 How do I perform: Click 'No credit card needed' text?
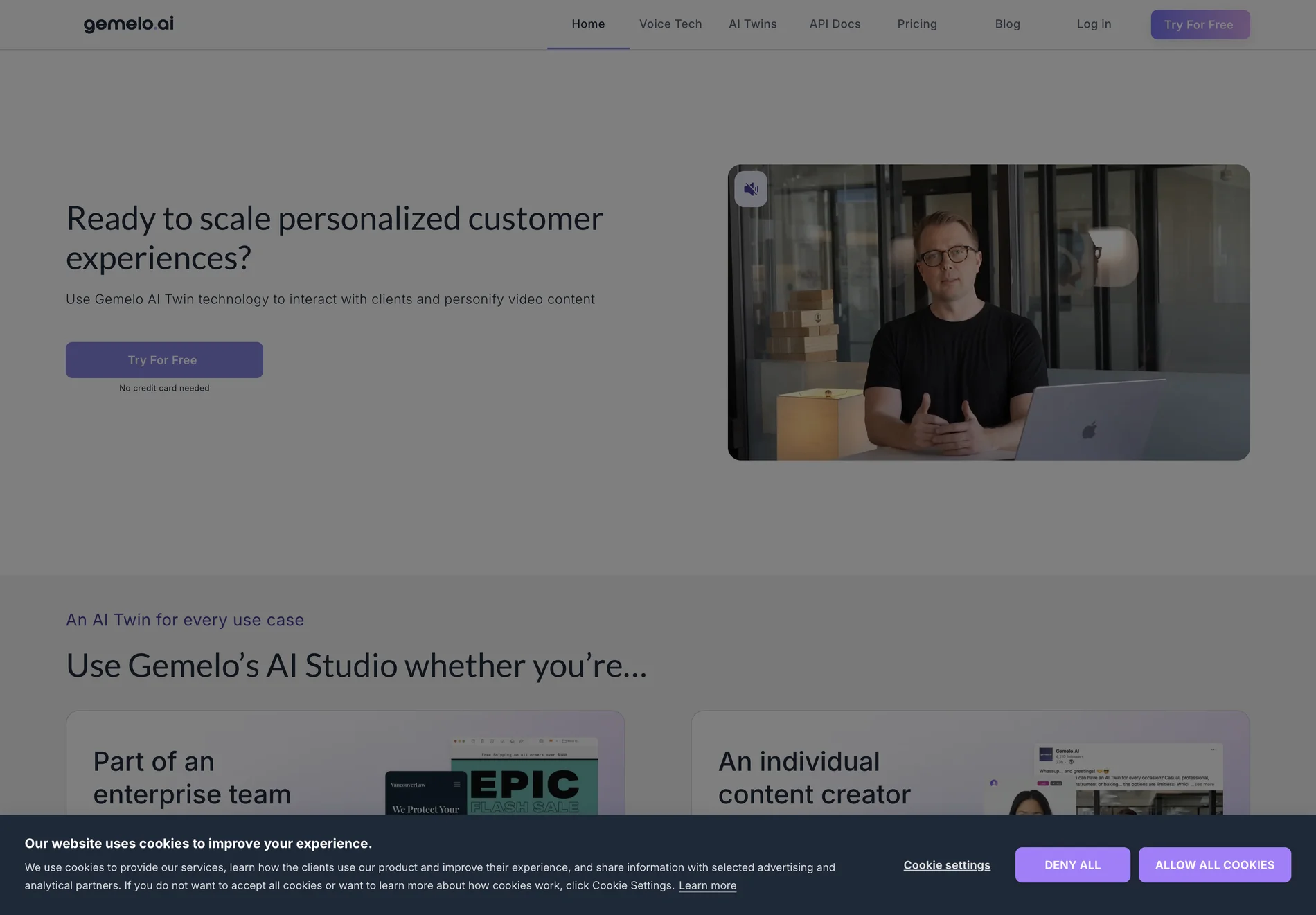point(164,389)
